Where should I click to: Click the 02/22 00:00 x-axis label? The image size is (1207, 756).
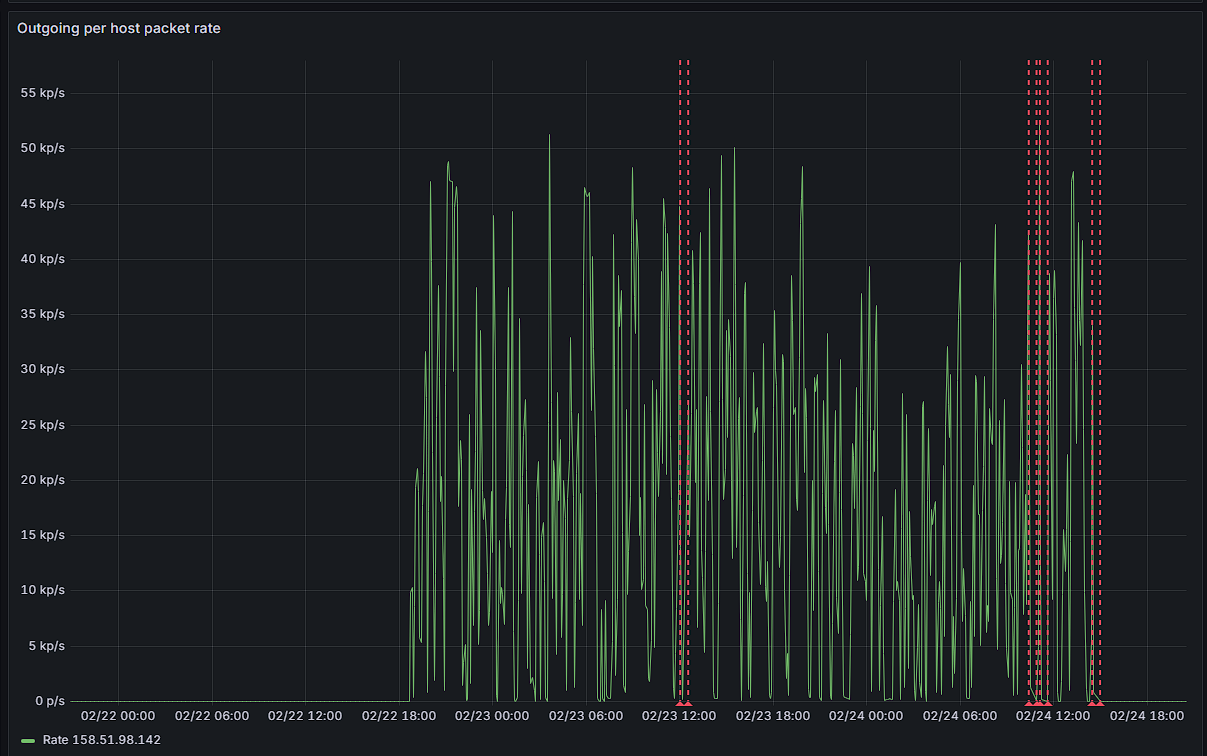click(x=118, y=716)
